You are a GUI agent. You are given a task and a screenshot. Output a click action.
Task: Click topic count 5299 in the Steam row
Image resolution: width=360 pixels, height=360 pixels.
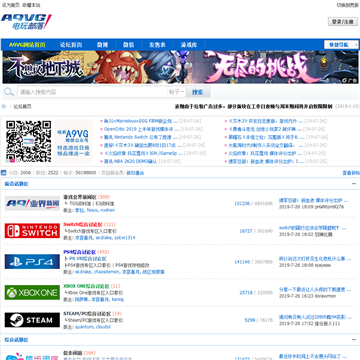pyautogui.click(x=250, y=320)
